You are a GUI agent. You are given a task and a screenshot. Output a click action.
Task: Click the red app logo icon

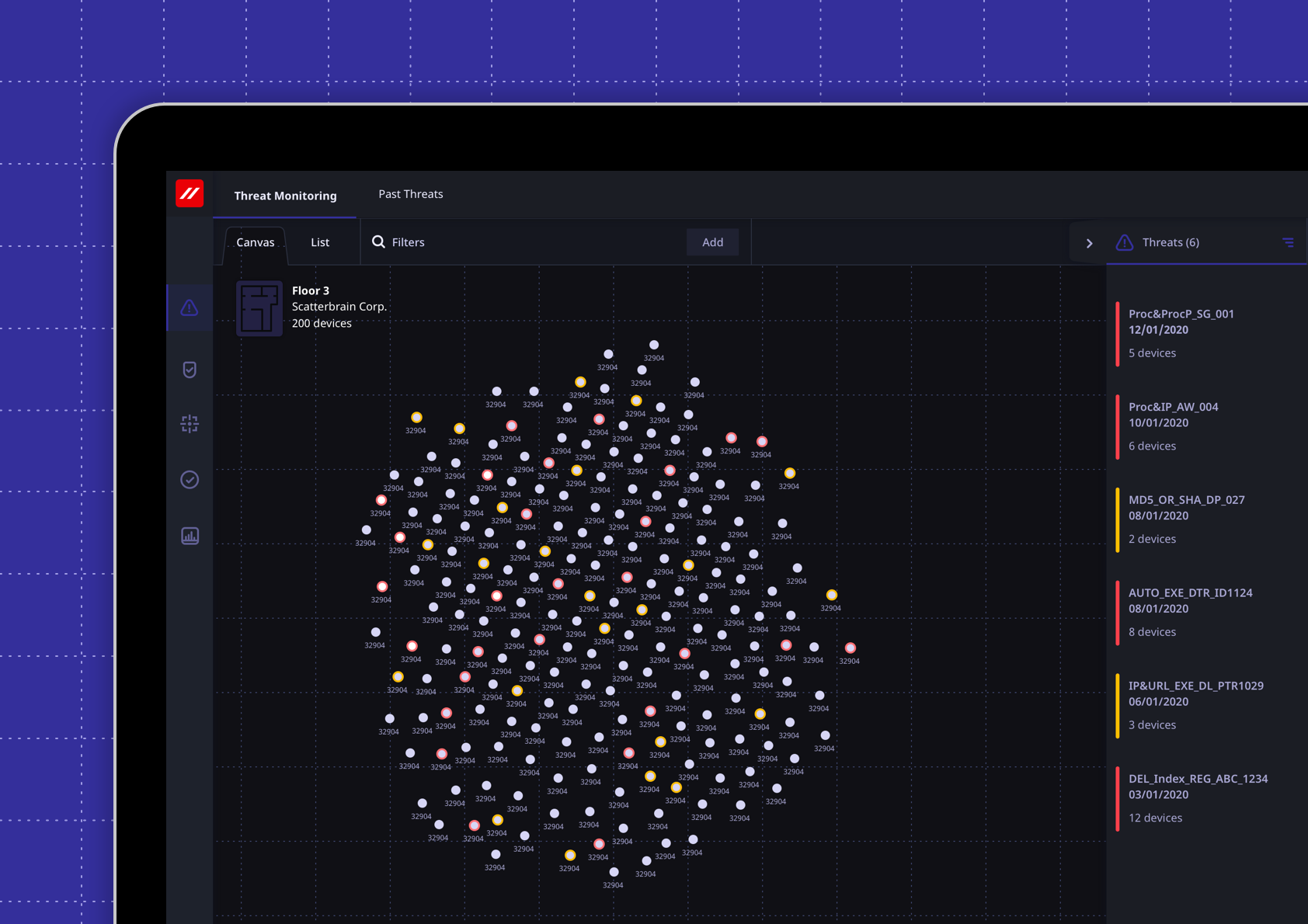[190, 193]
